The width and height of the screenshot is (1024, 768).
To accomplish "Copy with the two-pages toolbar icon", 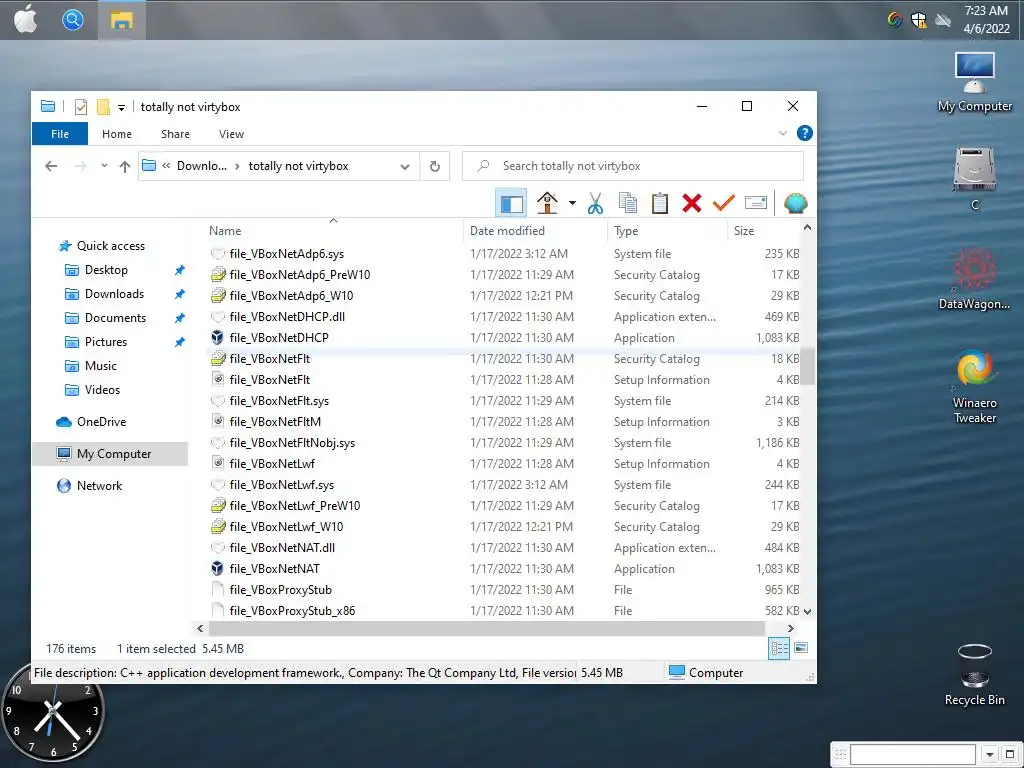I will click(628, 203).
